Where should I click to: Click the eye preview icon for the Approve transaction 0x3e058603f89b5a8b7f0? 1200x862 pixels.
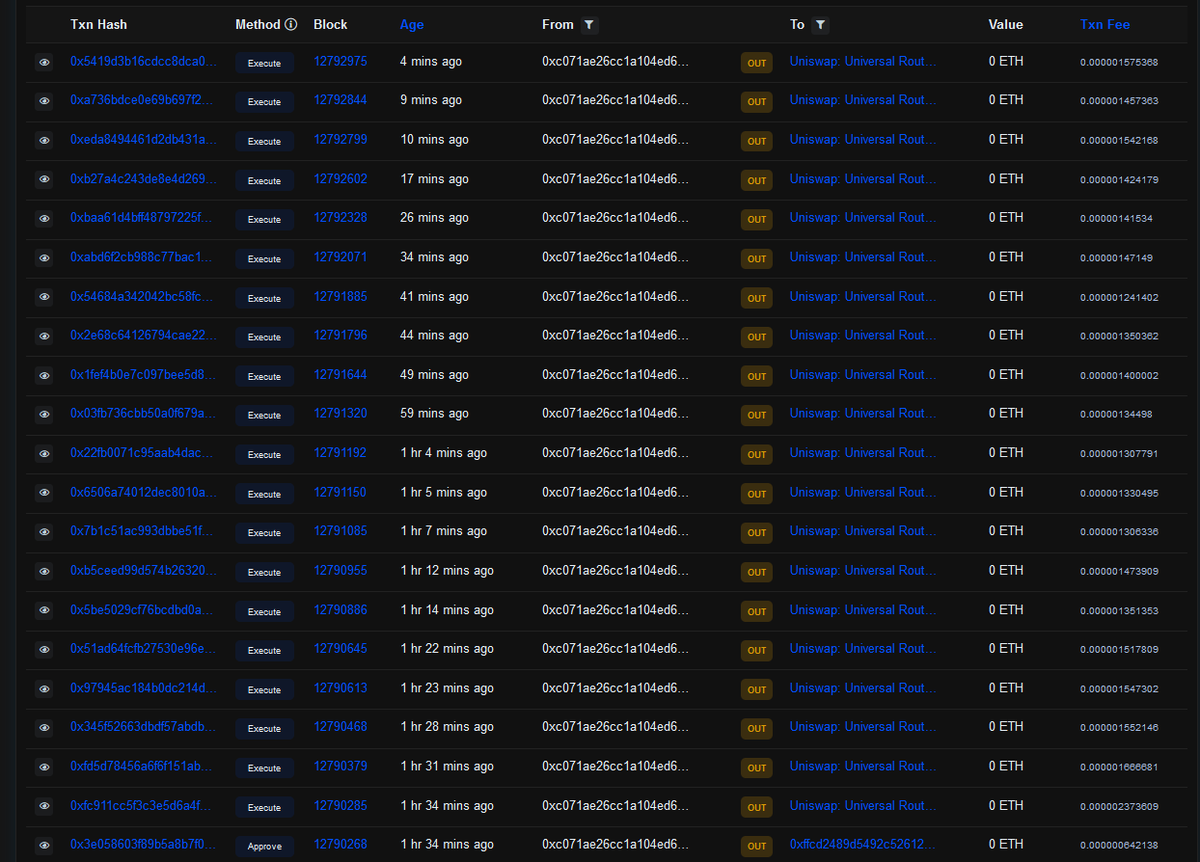(44, 846)
